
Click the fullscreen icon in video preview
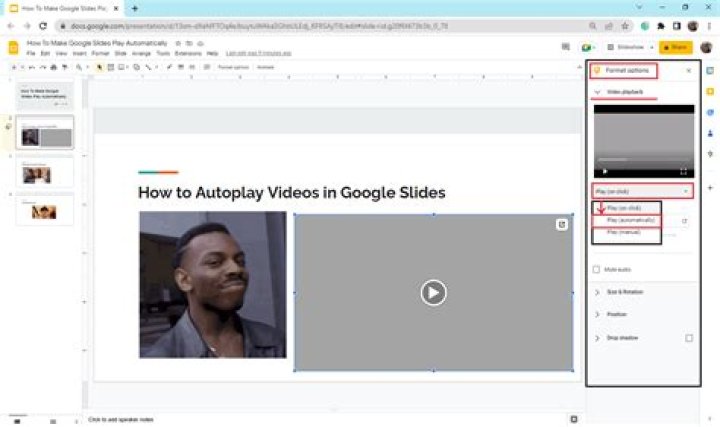point(683,171)
